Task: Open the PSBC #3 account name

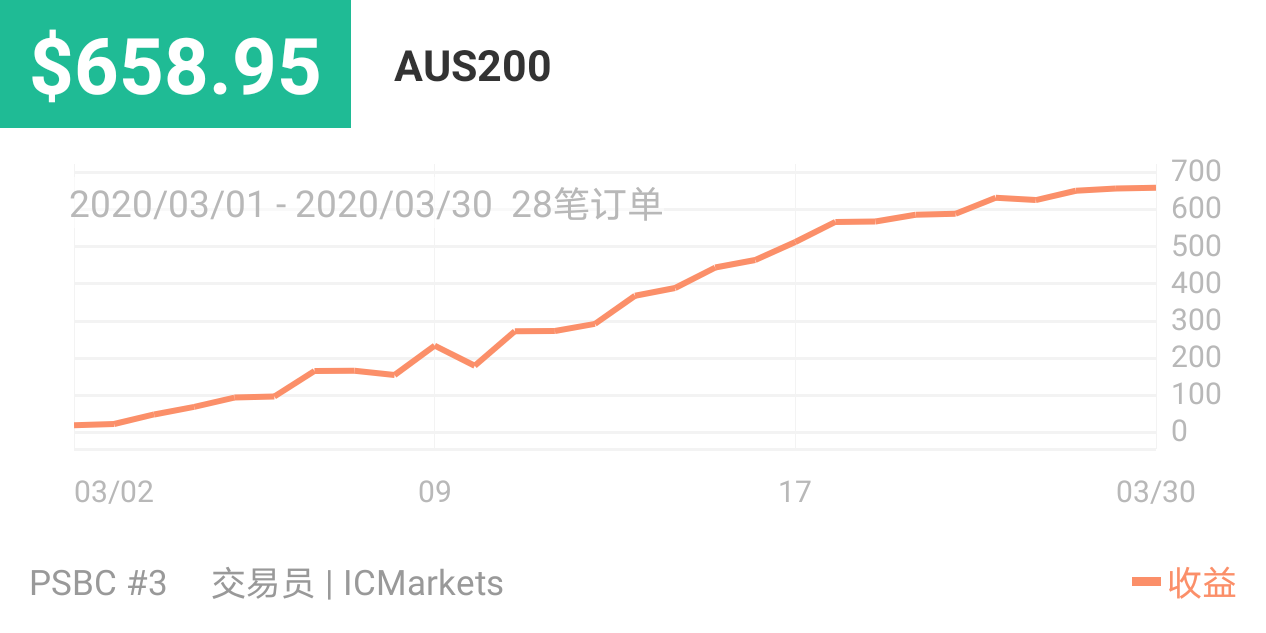Action: tap(98, 583)
